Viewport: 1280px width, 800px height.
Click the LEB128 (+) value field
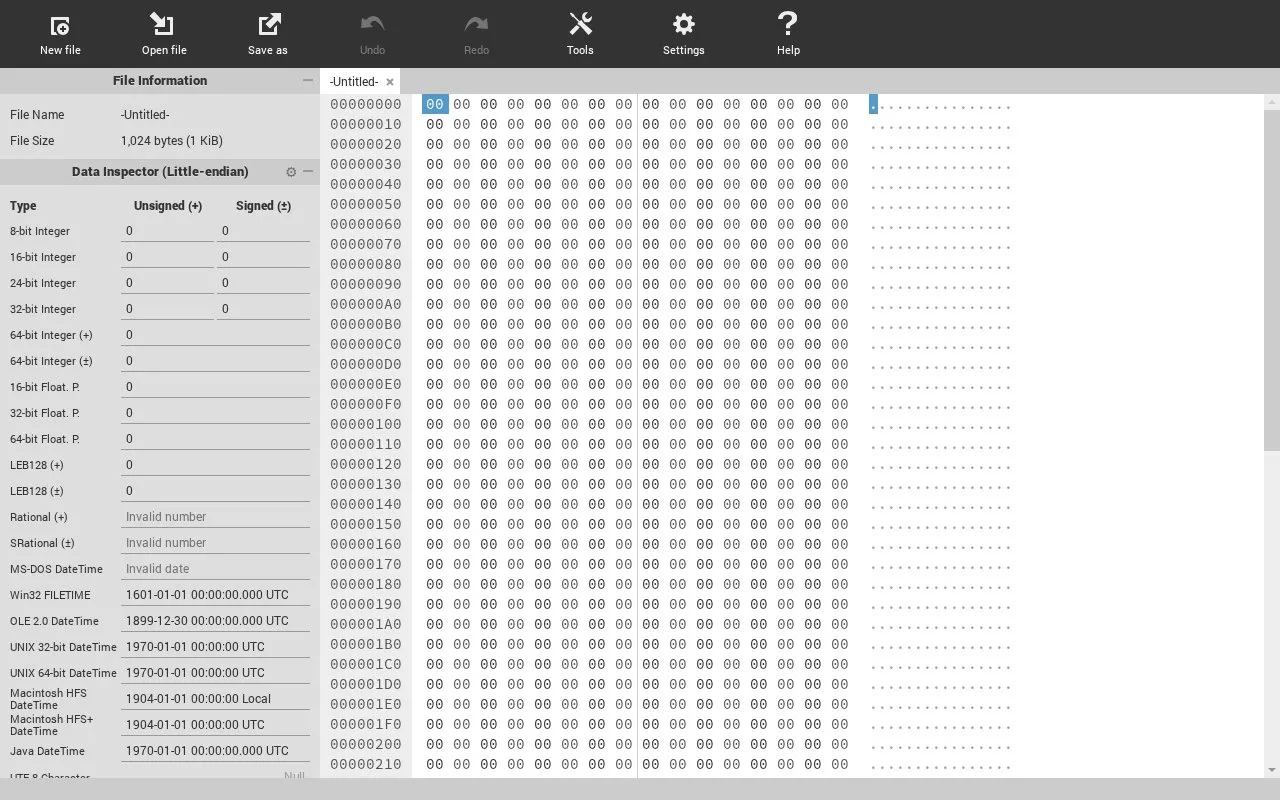(215, 465)
